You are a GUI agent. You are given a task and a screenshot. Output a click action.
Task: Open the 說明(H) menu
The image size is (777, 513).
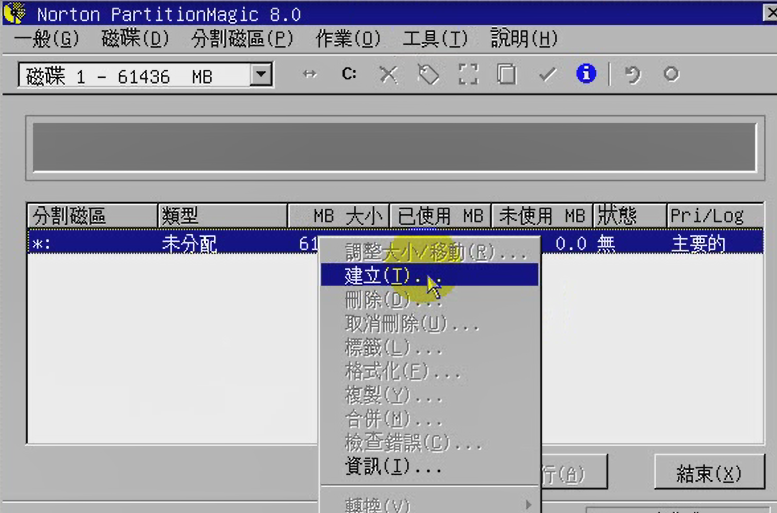pos(524,39)
